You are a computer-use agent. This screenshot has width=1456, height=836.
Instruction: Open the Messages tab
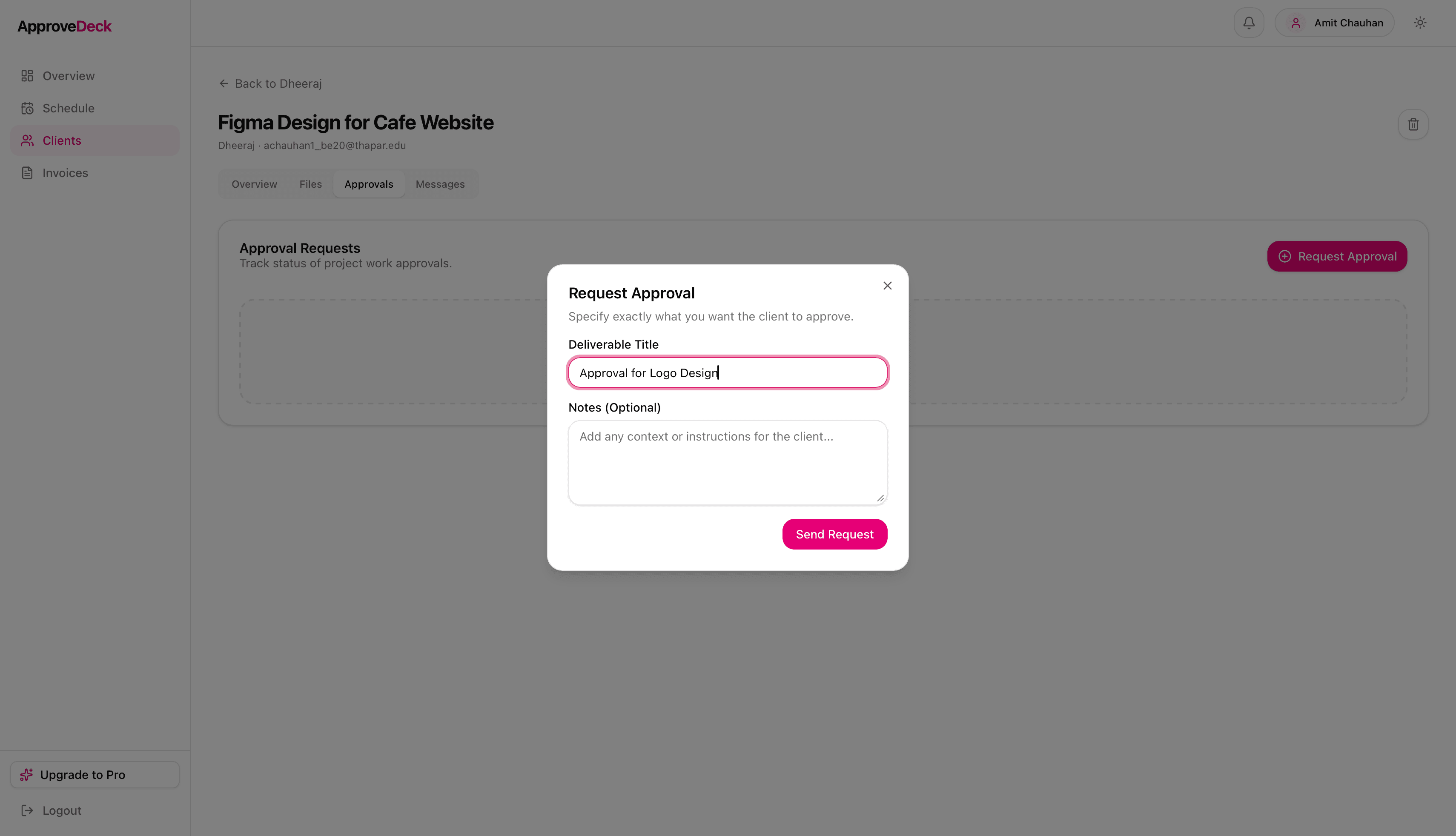click(440, 184)
